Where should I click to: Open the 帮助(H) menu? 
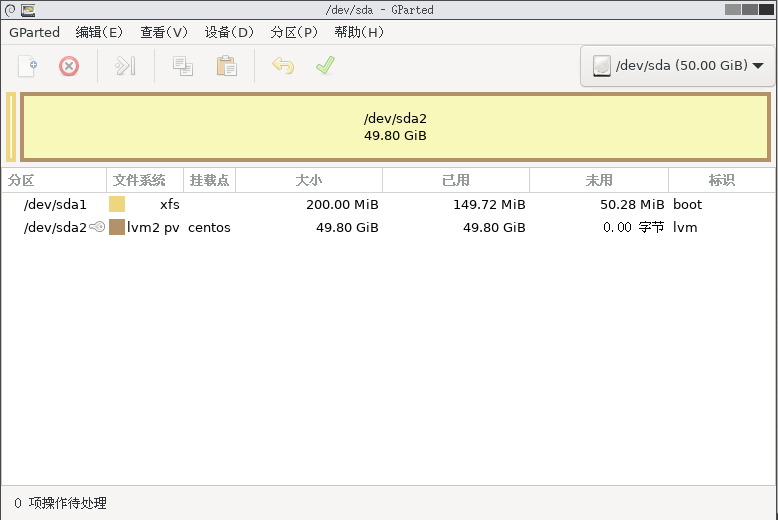click(359, 32)
